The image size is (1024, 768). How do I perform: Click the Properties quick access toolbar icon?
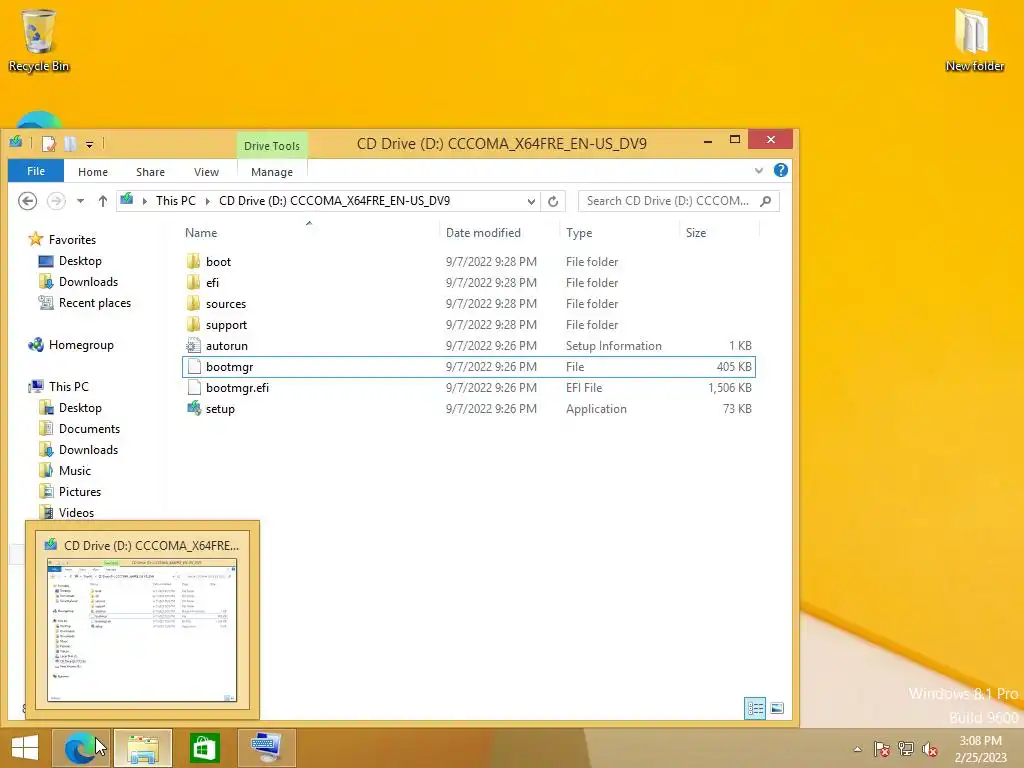48,143
